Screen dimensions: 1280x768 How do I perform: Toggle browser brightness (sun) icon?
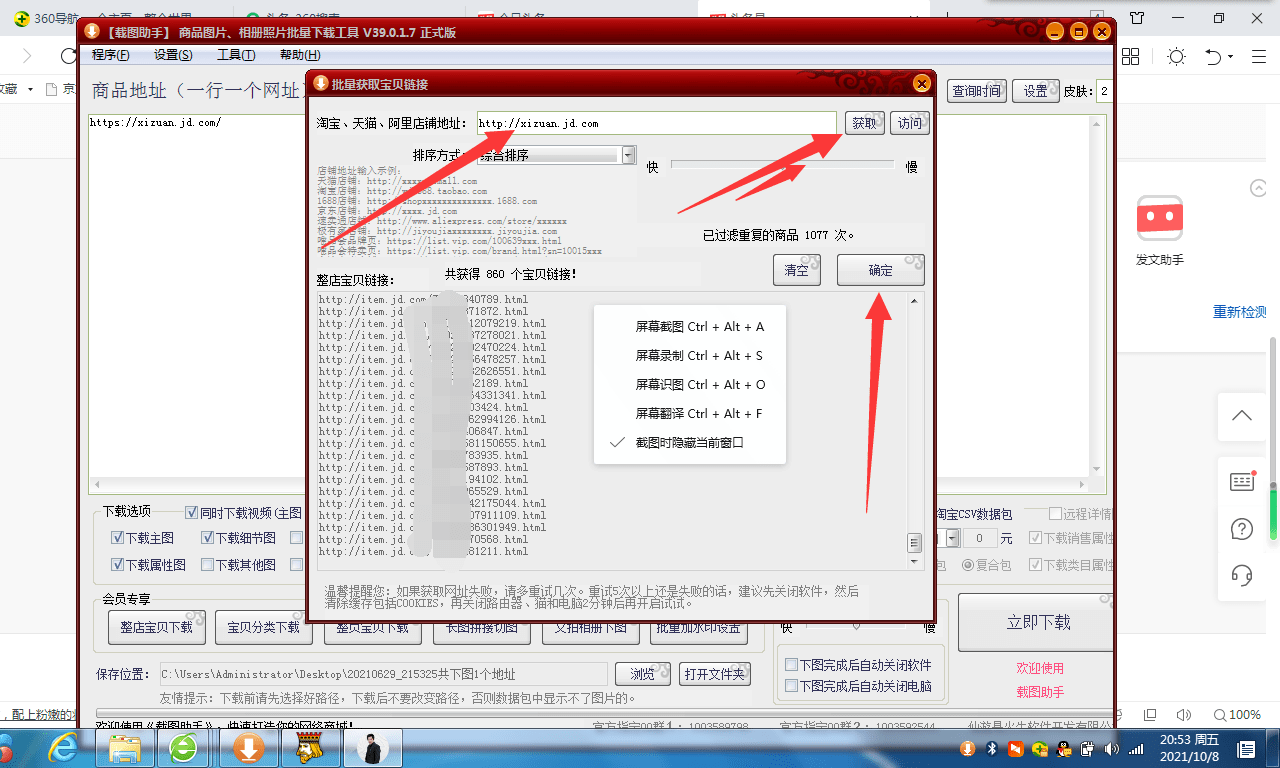(1177, 56)
